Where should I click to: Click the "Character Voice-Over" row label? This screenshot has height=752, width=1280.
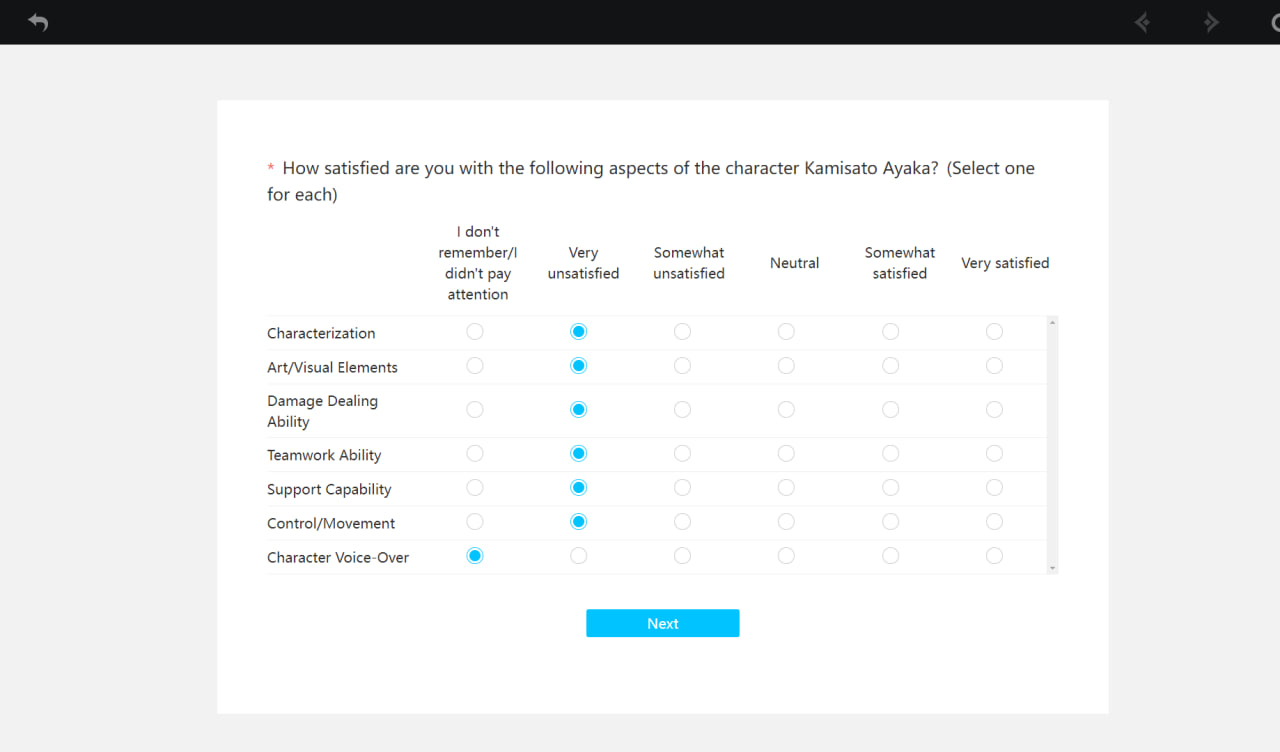click(338, 557)
